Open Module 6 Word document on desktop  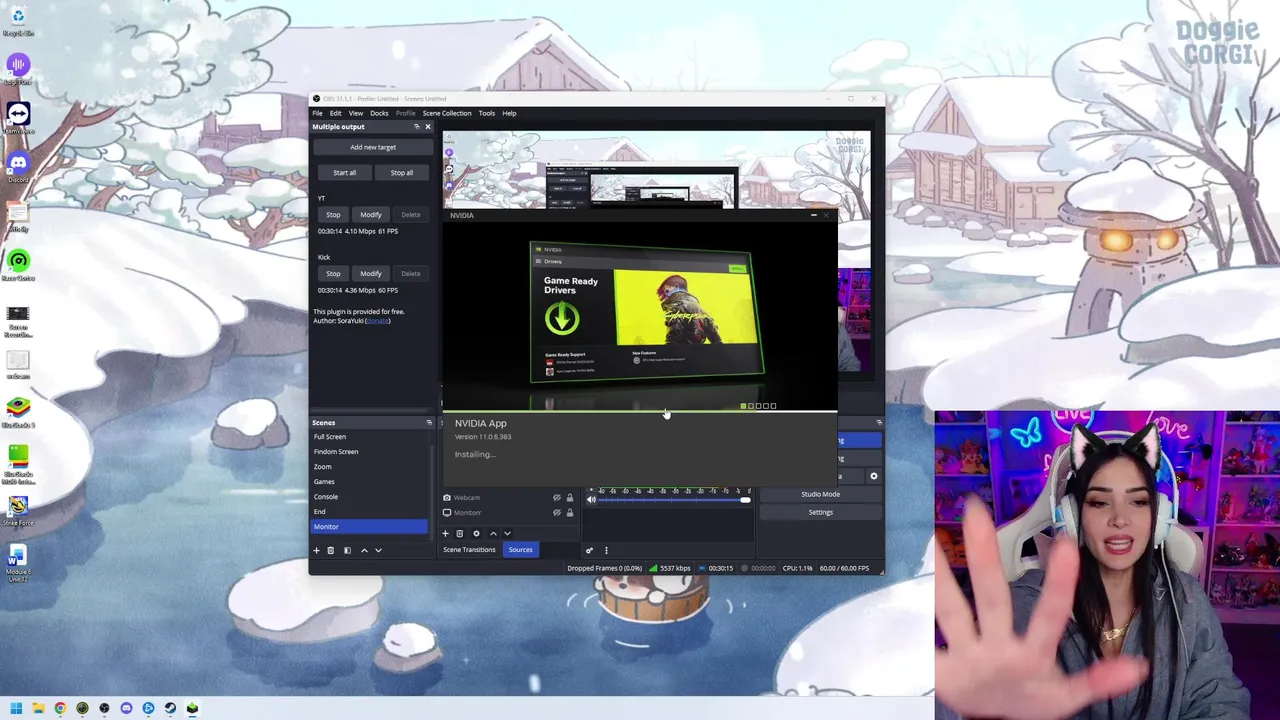pos(18,562)
